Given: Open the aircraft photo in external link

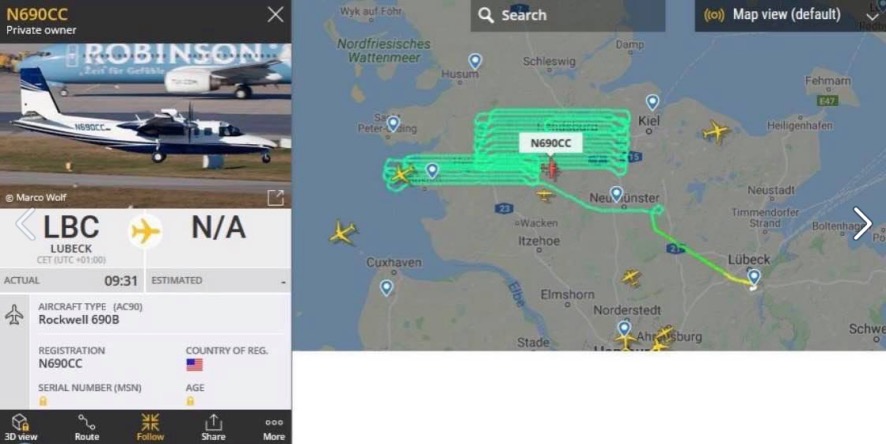Looking at the screenshot, I should coord(276,198).
